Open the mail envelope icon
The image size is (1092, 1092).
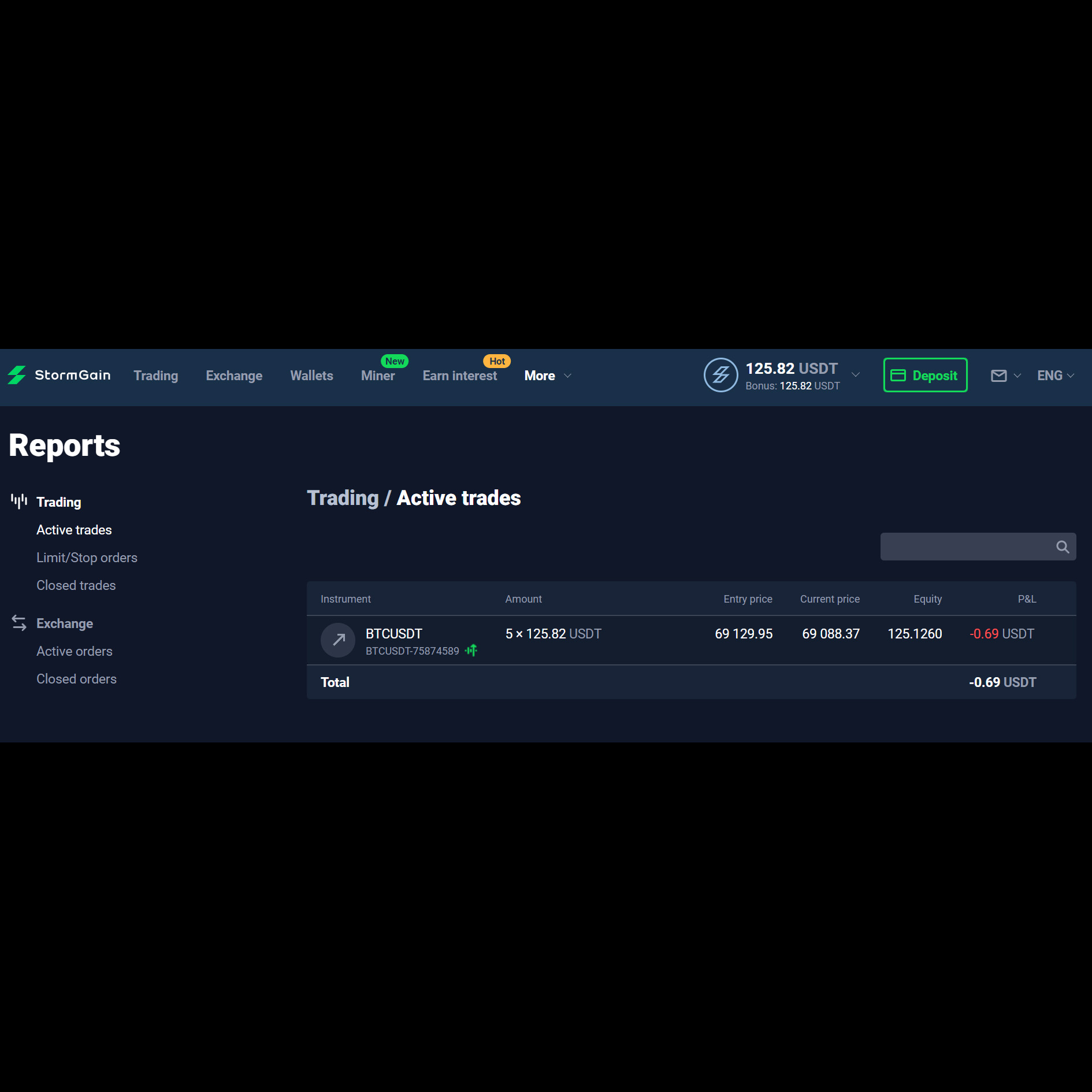998,376
